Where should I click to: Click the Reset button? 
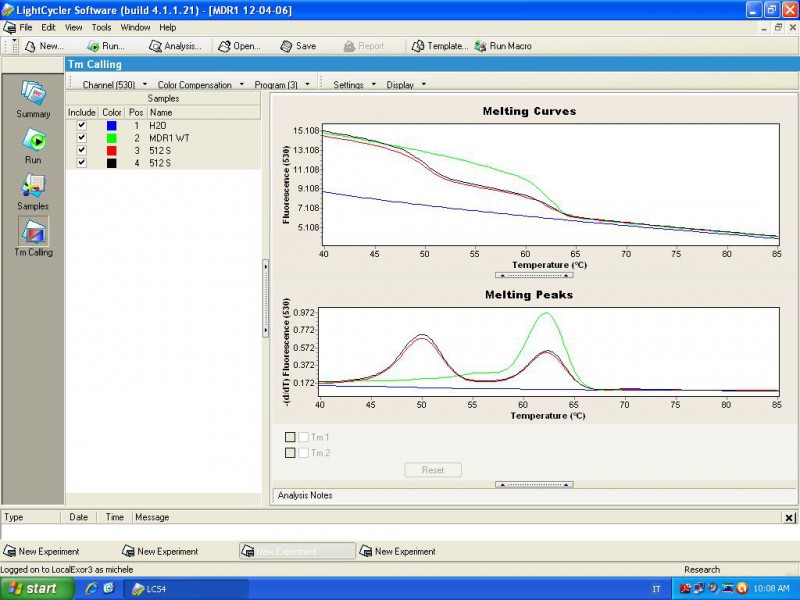pos(432,470)
